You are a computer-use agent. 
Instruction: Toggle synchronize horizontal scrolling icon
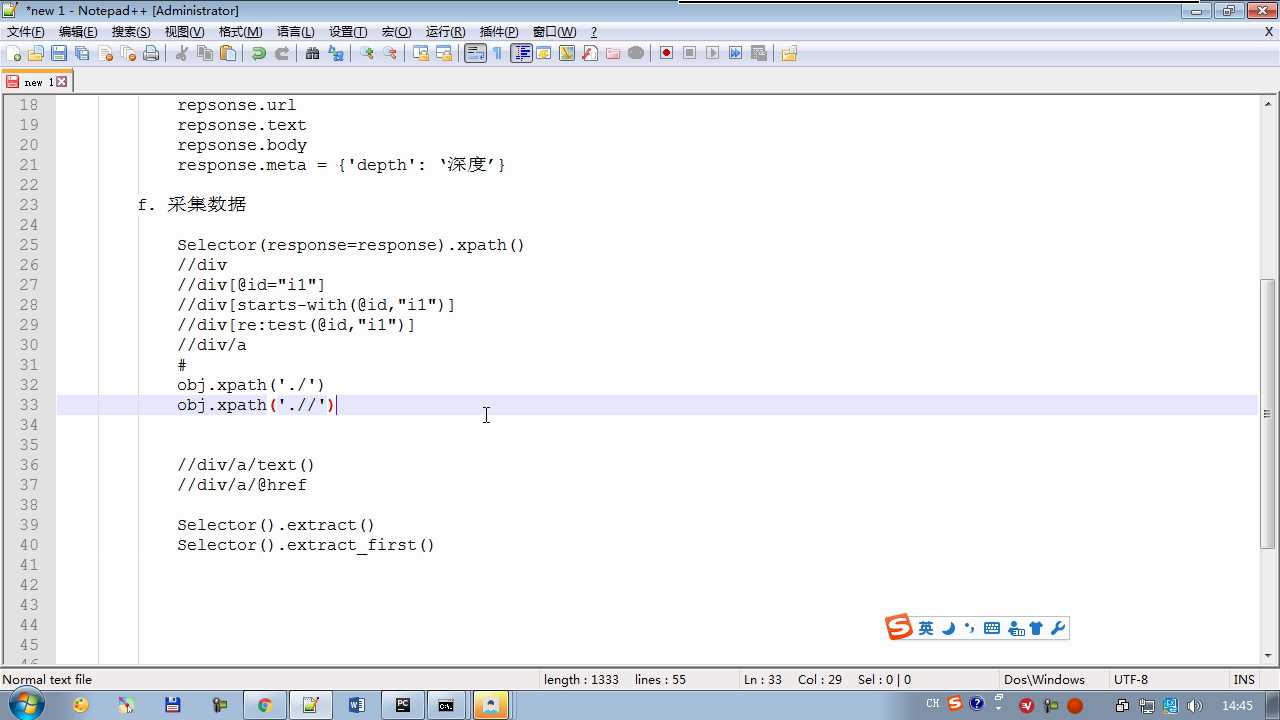[444, 54]
